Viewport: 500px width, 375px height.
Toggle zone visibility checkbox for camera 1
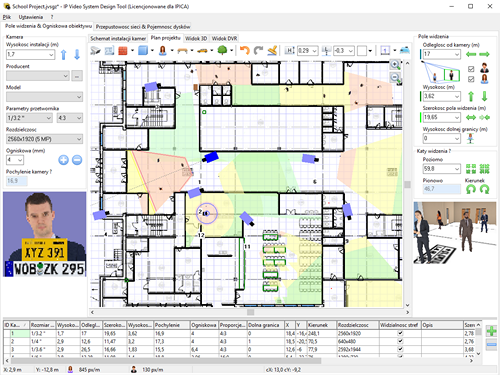tap(400, 333)
